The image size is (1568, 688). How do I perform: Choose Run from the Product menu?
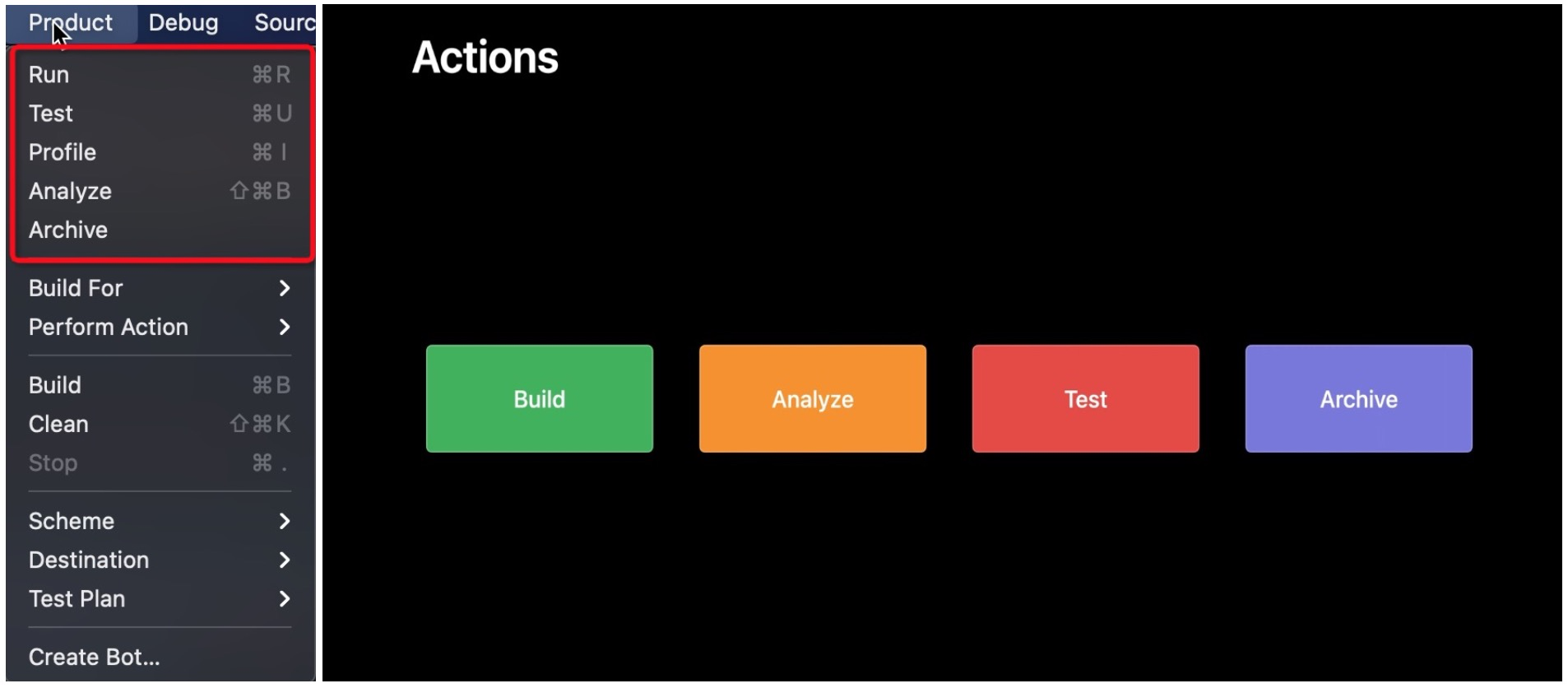coord(160,75)
